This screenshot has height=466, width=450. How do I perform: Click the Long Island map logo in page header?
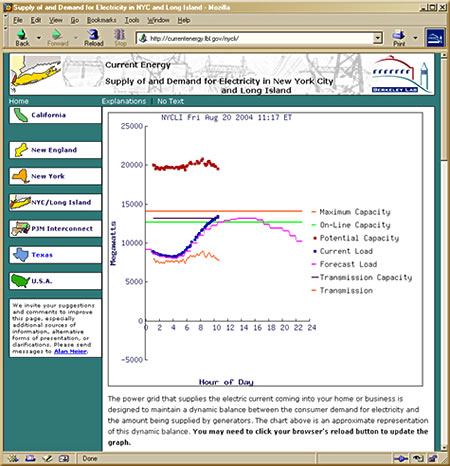(36, 74)
